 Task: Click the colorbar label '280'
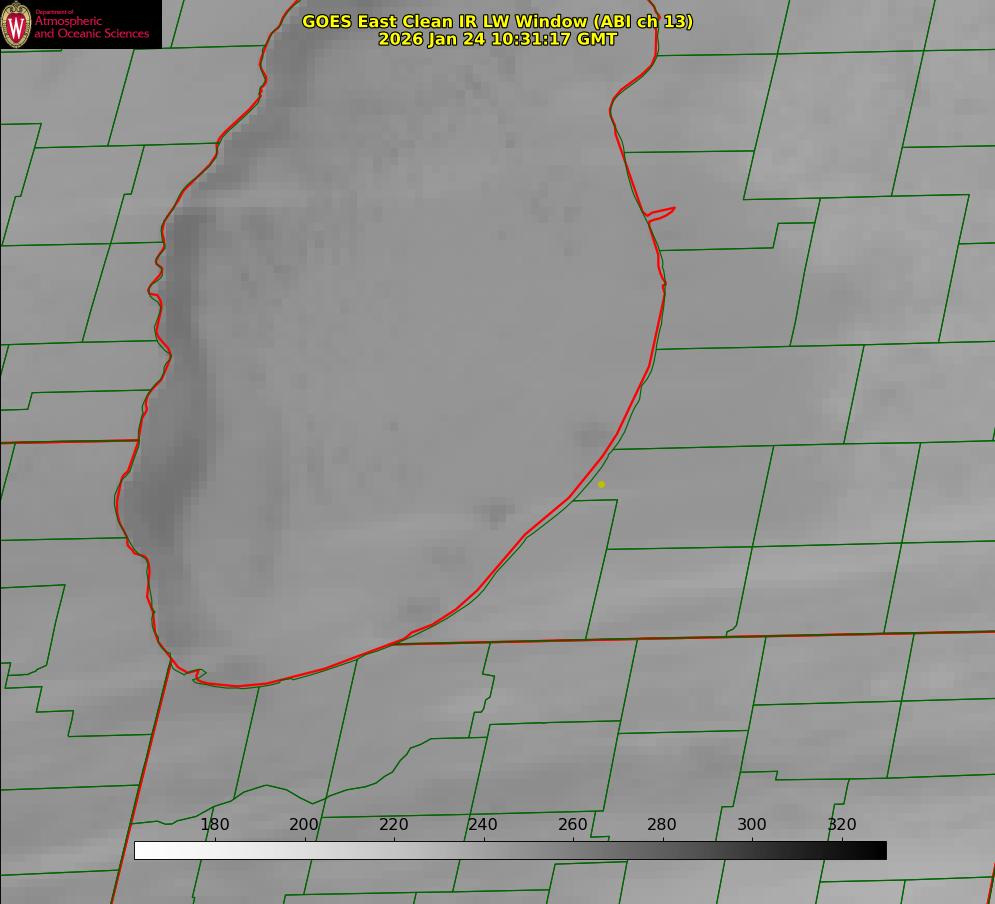click(x=662, y=824)
